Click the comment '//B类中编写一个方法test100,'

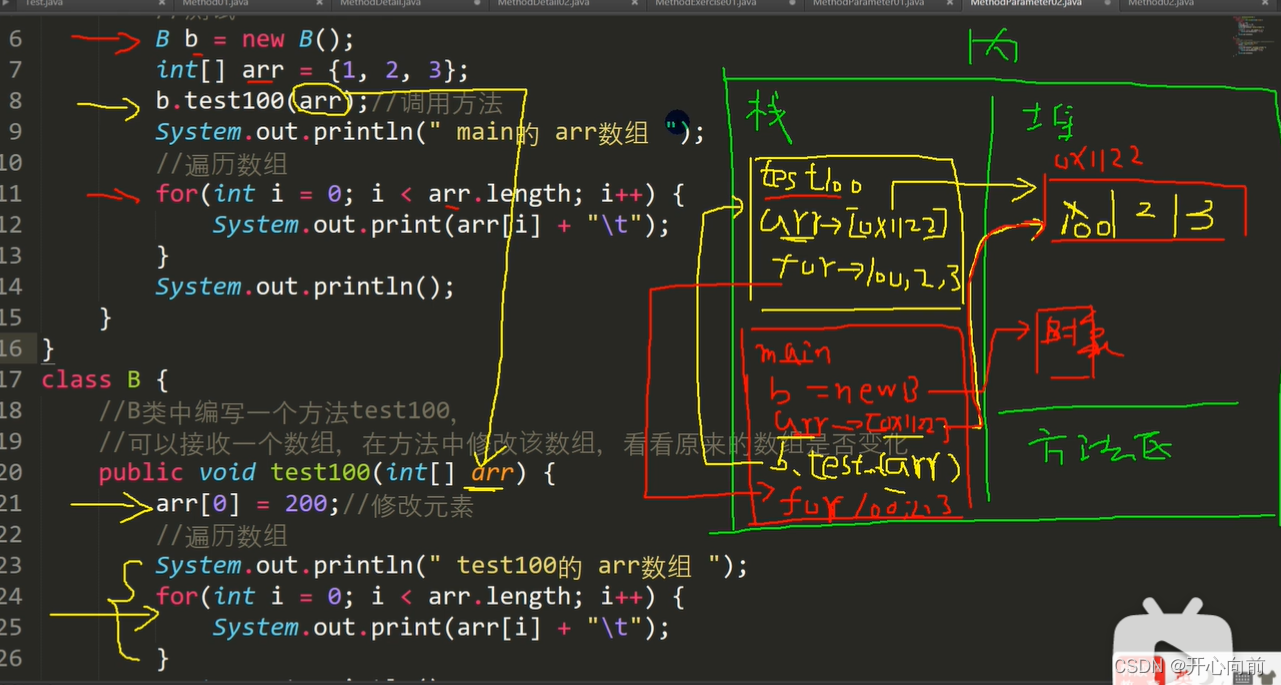[x=278, y=411]
